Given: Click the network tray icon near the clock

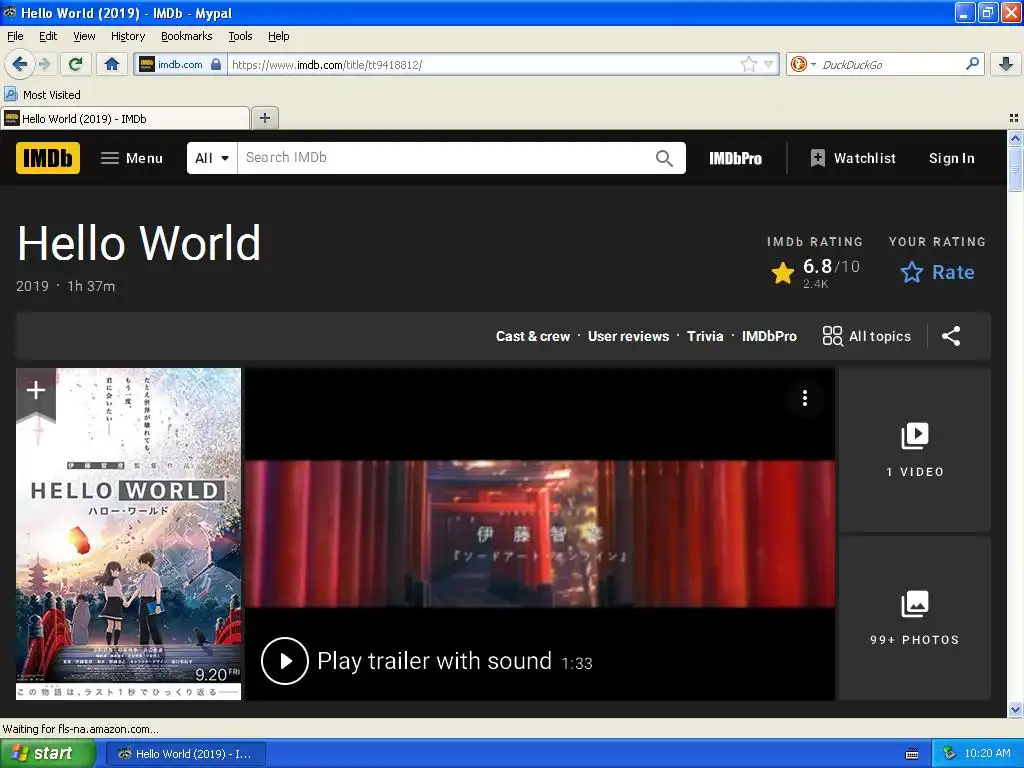Looking at the screenshot, I should point(950,754).
